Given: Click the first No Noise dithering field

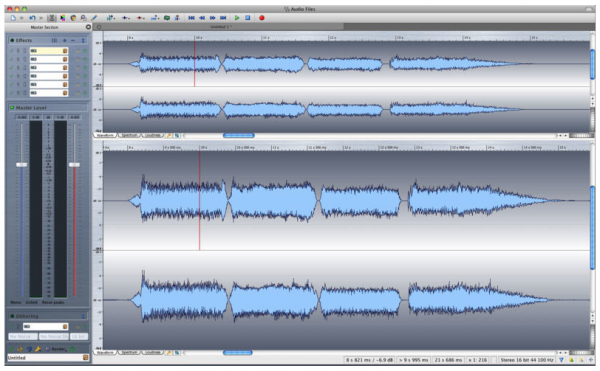Looking at the screenshot, I should point(23,337).
